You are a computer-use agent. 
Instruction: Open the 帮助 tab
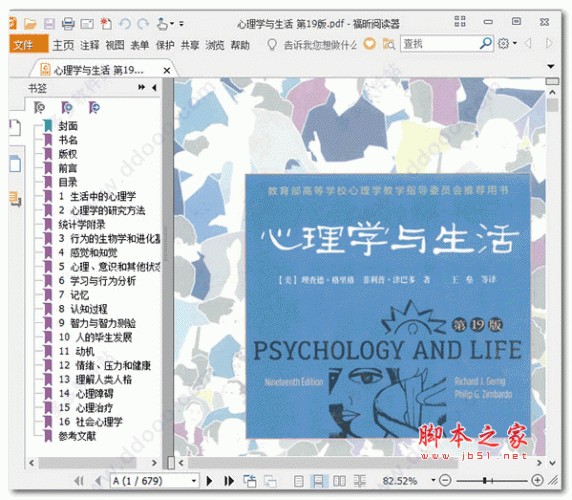240,45
